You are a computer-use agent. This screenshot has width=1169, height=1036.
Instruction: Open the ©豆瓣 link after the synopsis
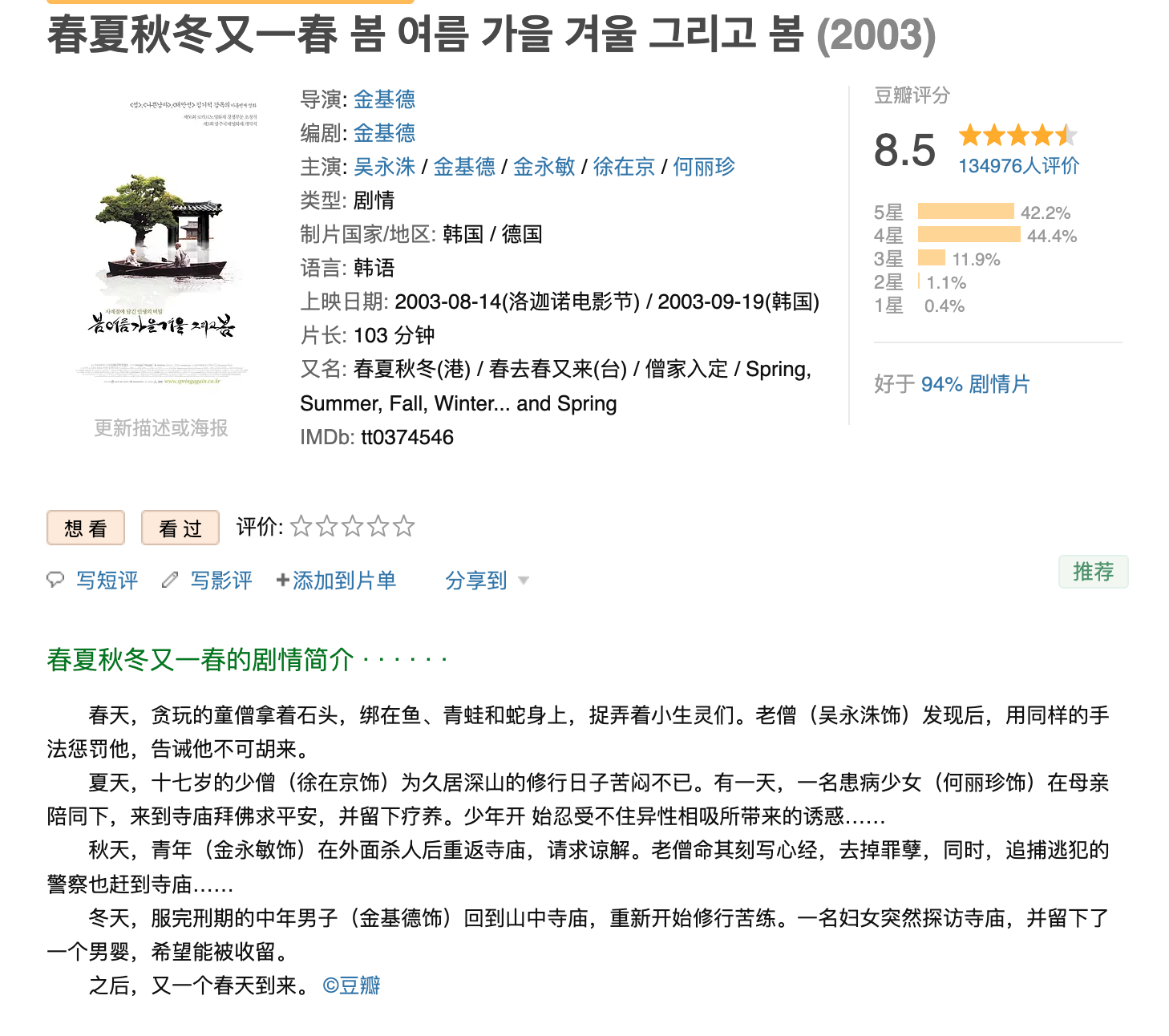[x=351, y=985]
